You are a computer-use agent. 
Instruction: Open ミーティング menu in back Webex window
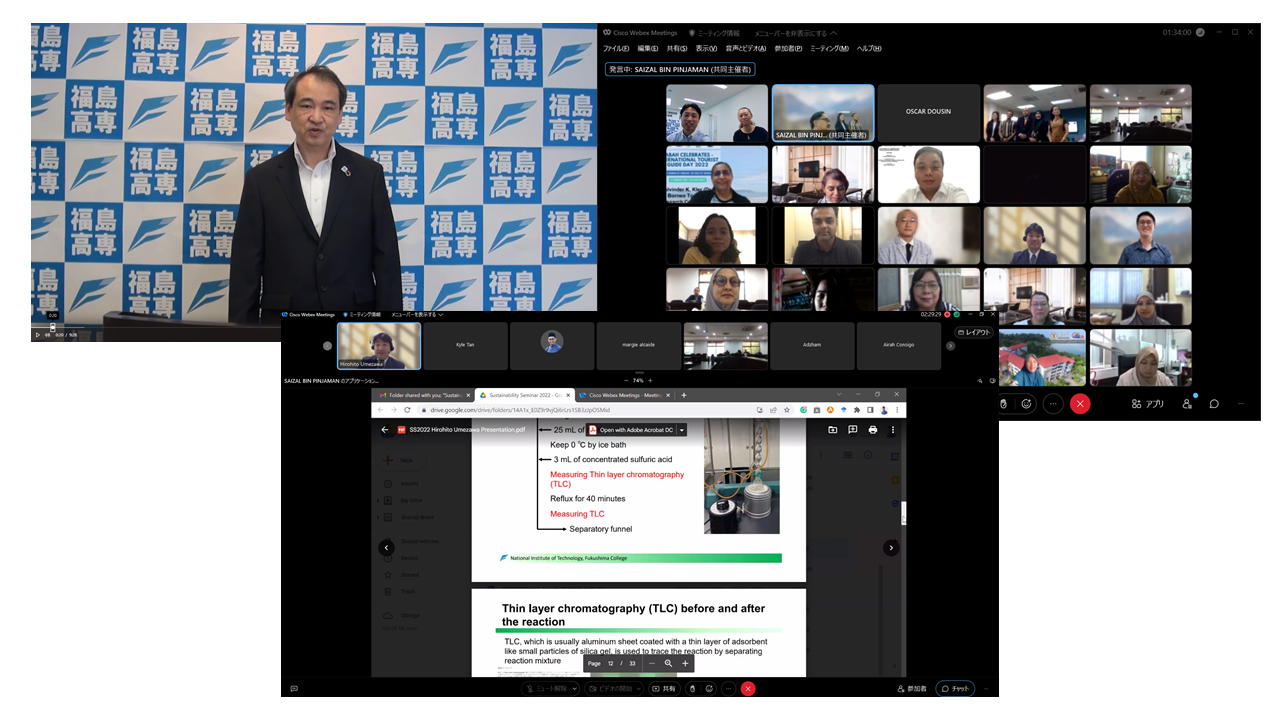(829, 48)
